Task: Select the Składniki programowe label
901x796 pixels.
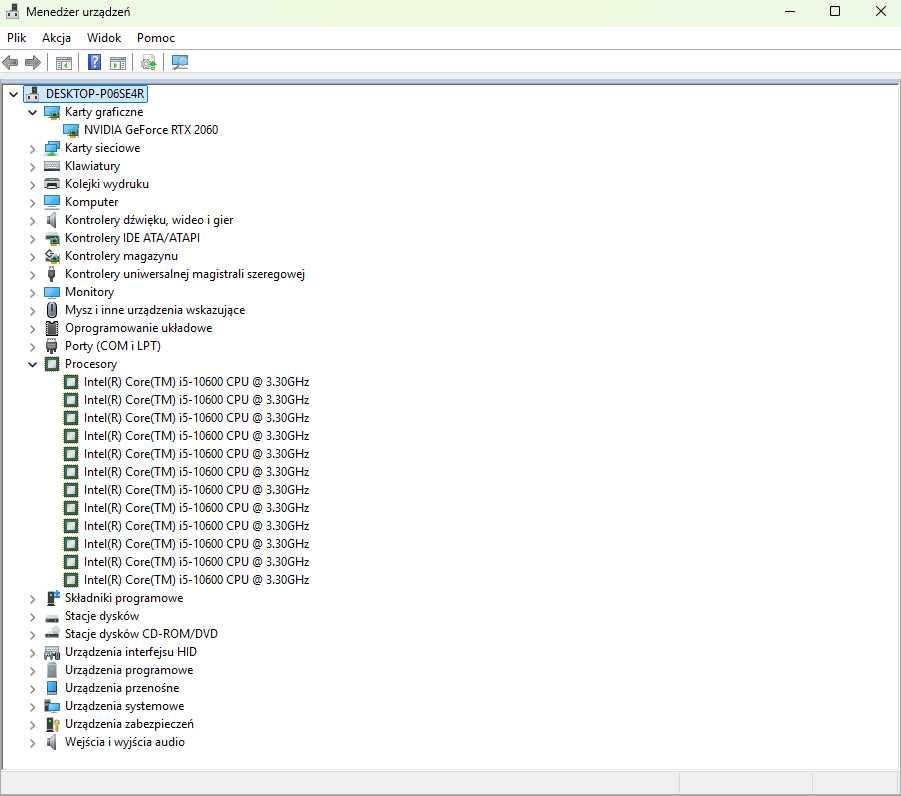Action: [124, 598]
